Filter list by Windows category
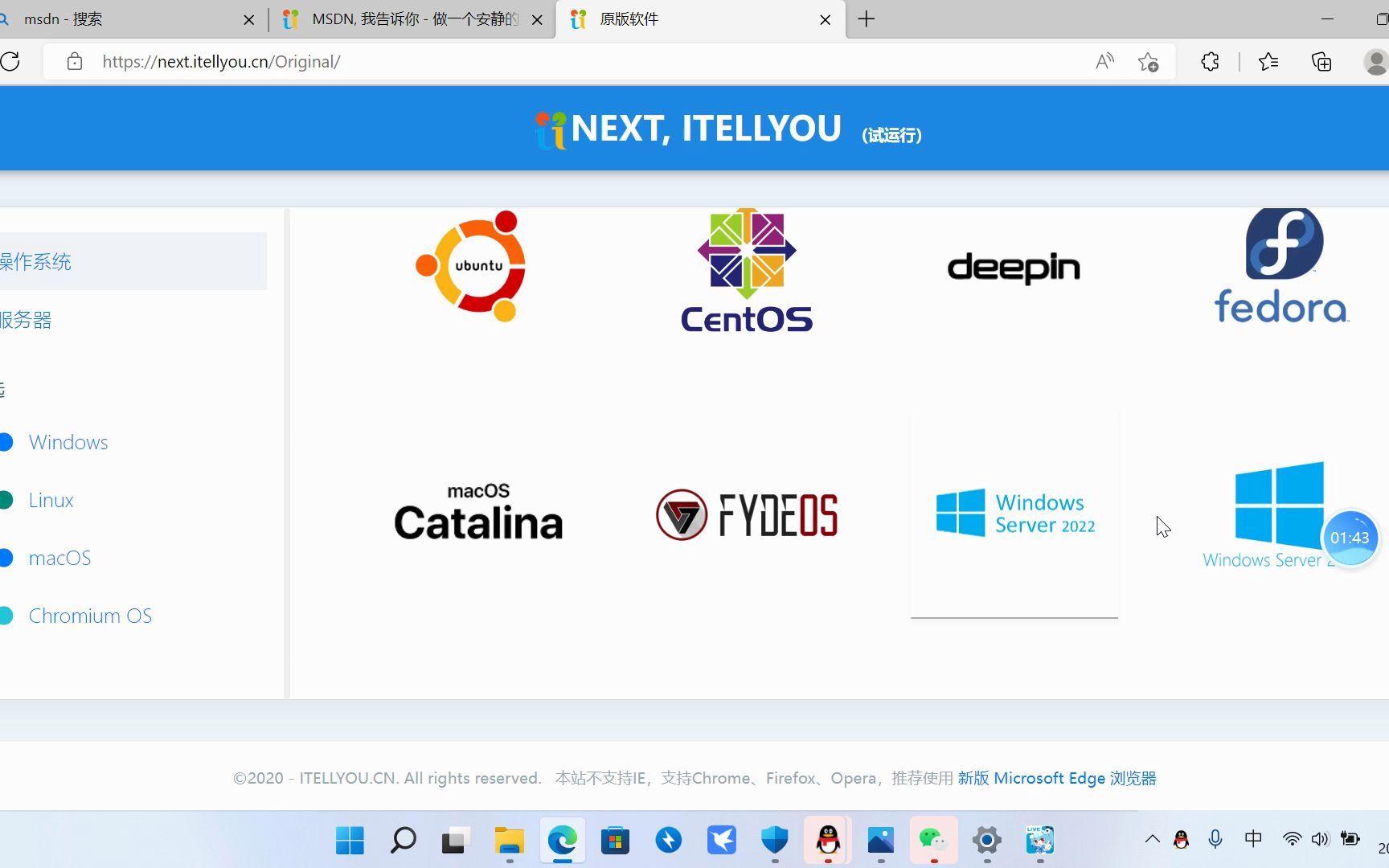Image resolution: width=1389 pixels, height=868 pixels. 68,442
